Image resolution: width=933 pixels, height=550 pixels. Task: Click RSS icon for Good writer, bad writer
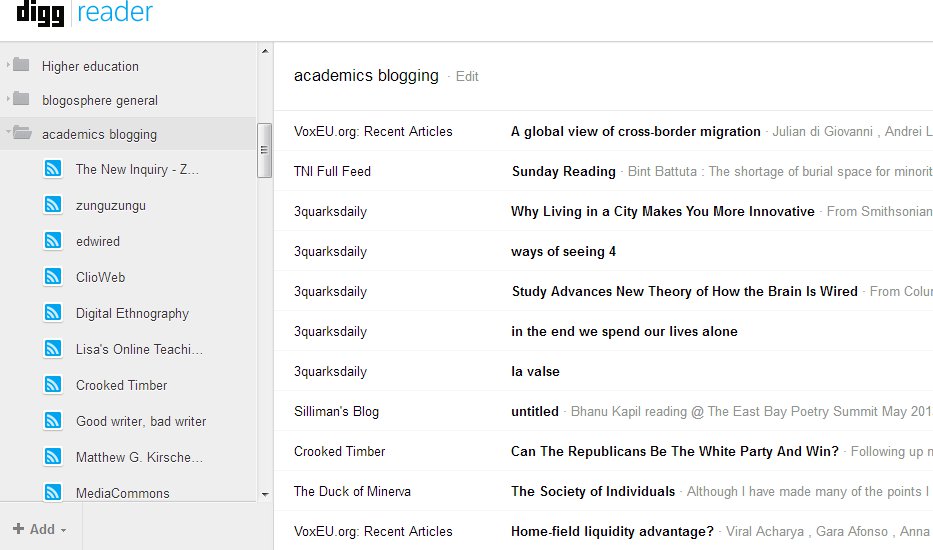[53, 420]
